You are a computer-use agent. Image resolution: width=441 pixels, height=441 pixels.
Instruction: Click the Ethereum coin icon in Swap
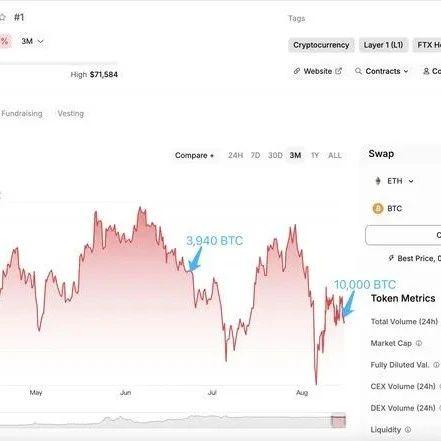coord(378,181)
